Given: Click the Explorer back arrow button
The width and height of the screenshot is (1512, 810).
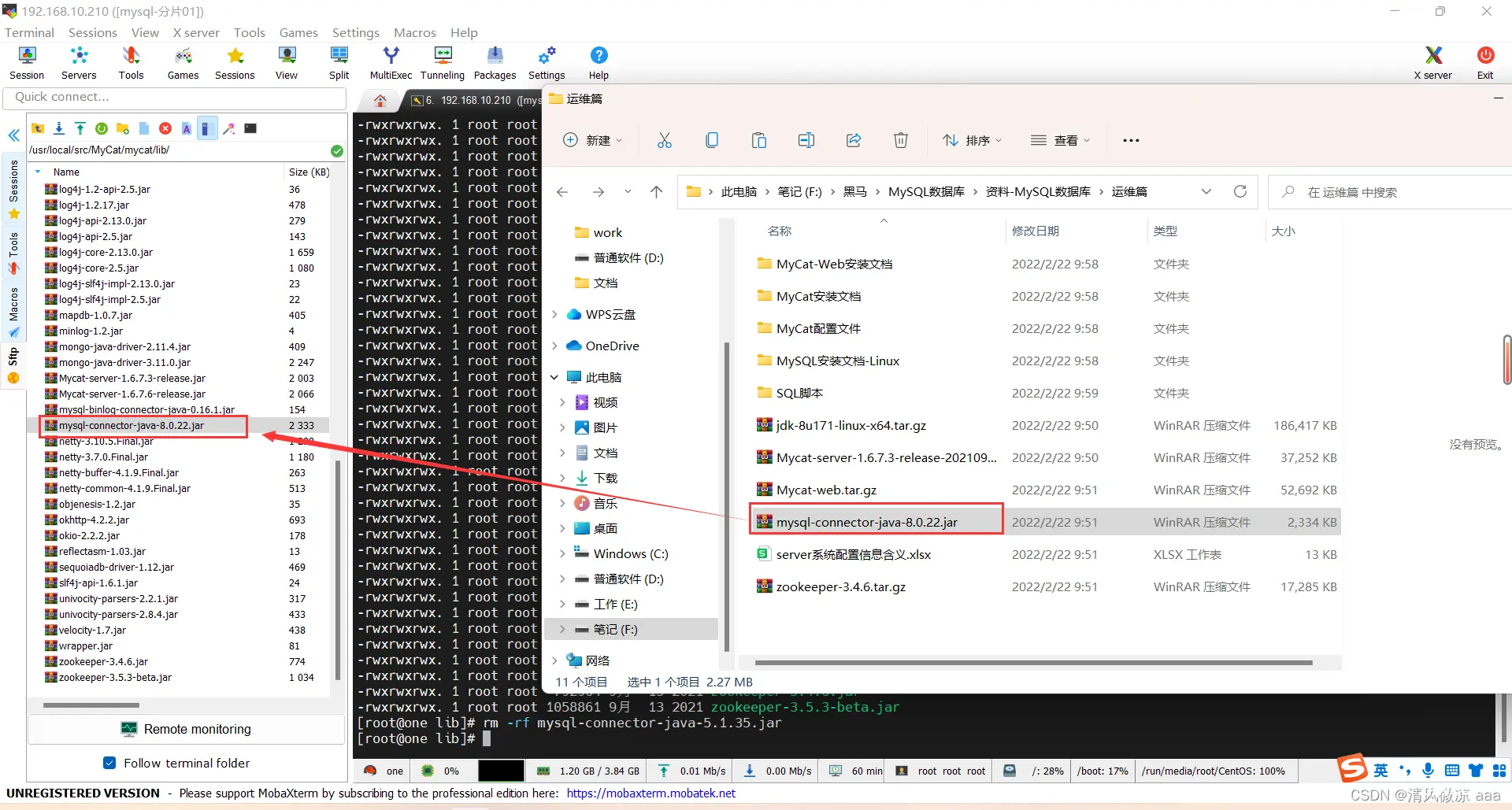Looking at the screenshot, I should pyautogui.click(x=562, y=192).
